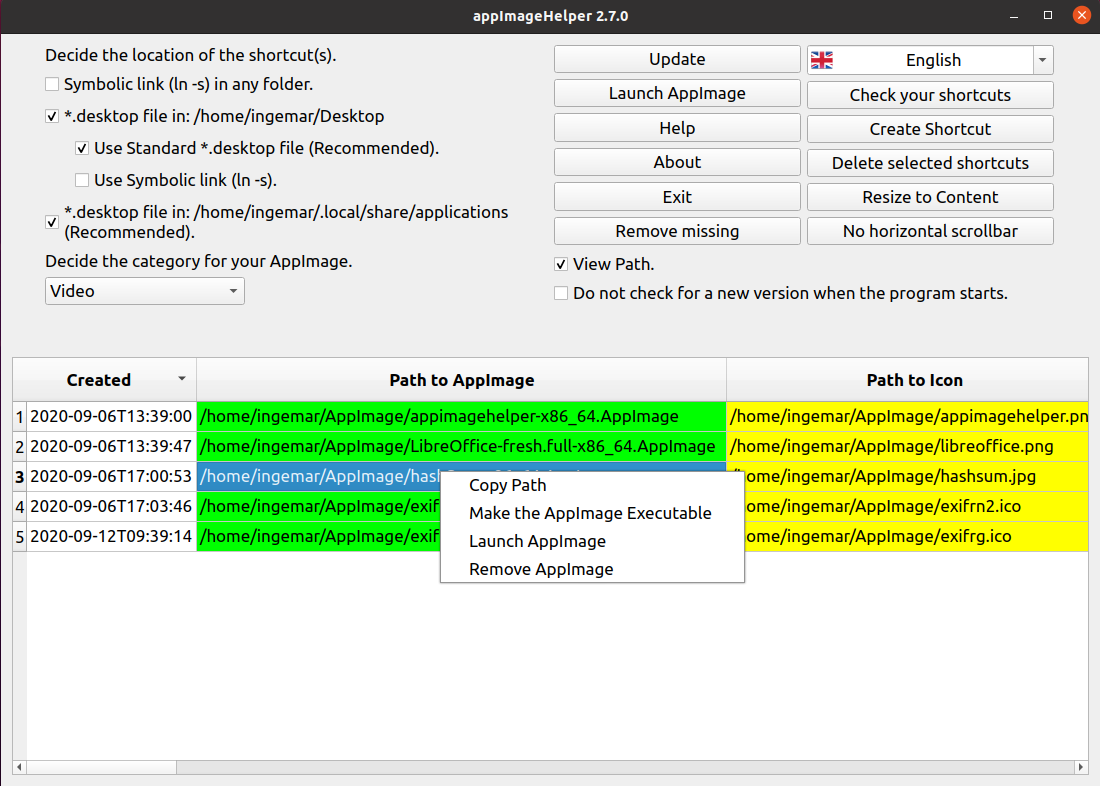The width and height of the screenshot is (1100, 786).
Task: Maximize the appImageHelper window
Action: 1048,15
